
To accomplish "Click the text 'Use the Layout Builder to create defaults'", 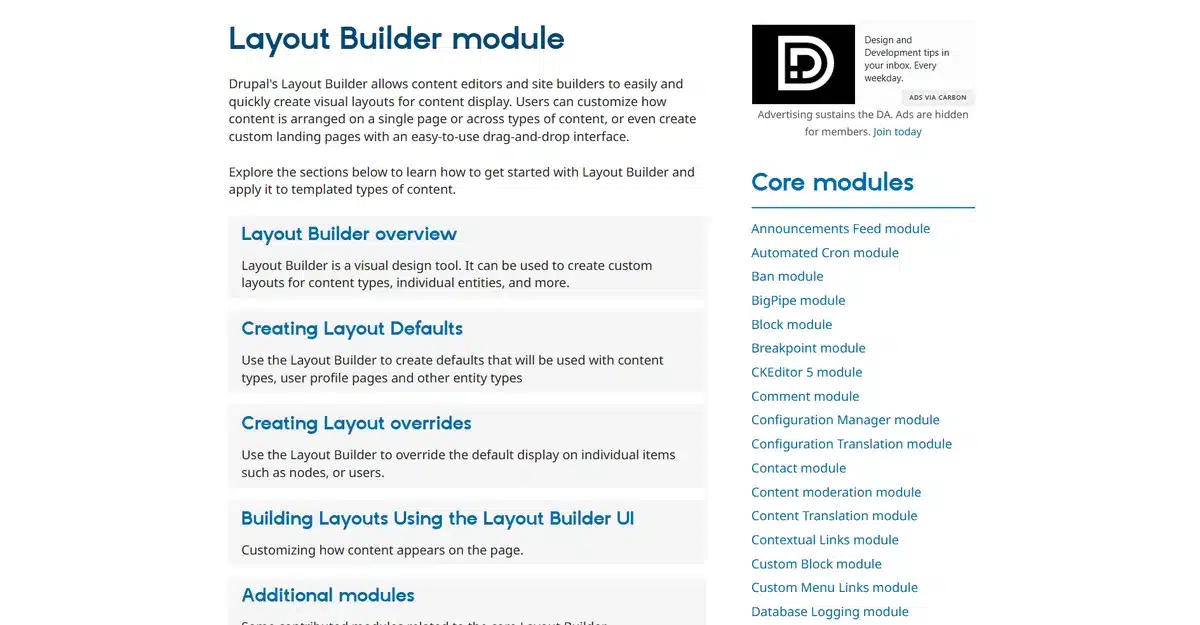I will coord(452,369).
